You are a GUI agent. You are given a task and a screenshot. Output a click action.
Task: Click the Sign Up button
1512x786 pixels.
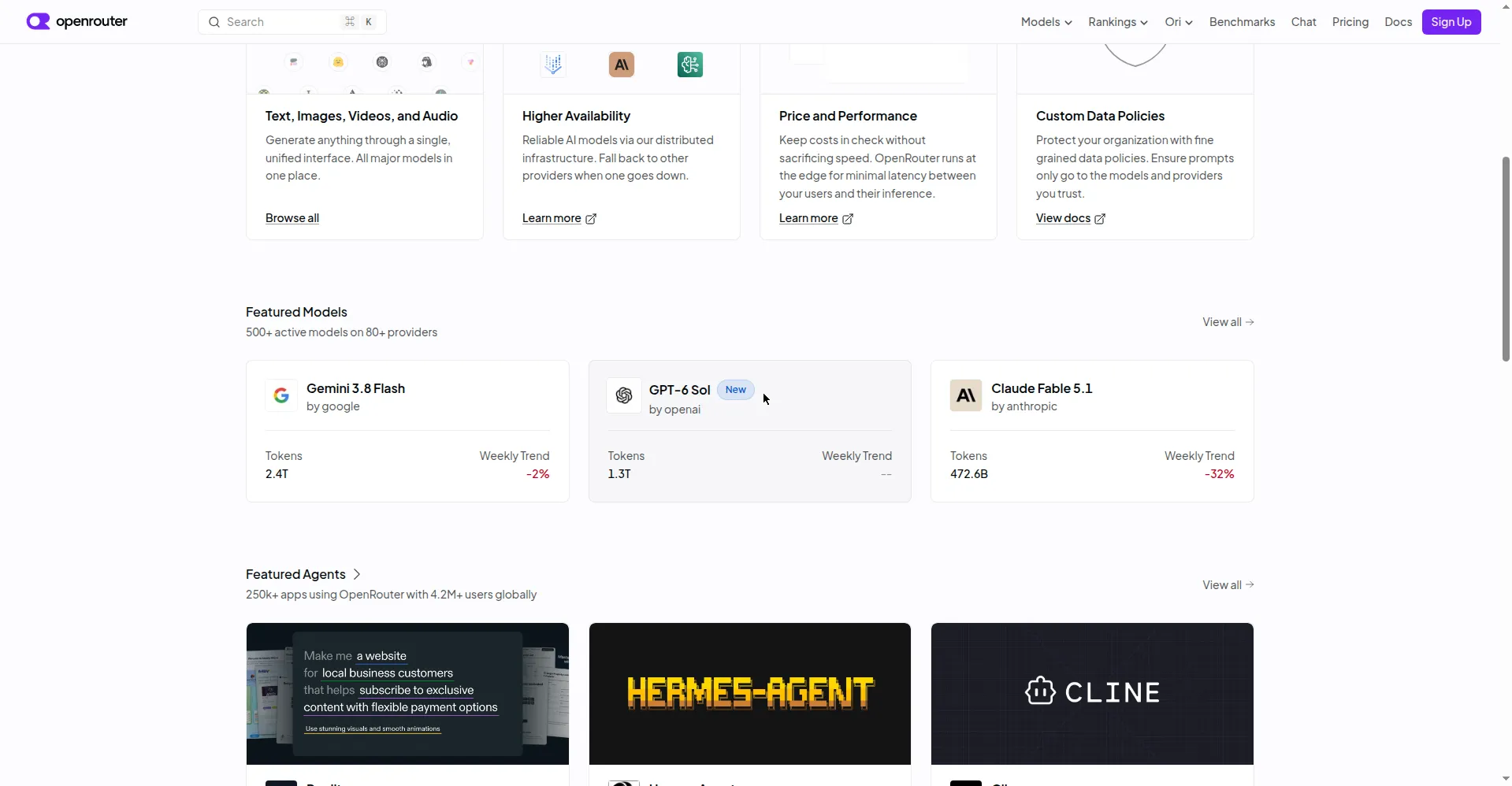pos(1451,22)
